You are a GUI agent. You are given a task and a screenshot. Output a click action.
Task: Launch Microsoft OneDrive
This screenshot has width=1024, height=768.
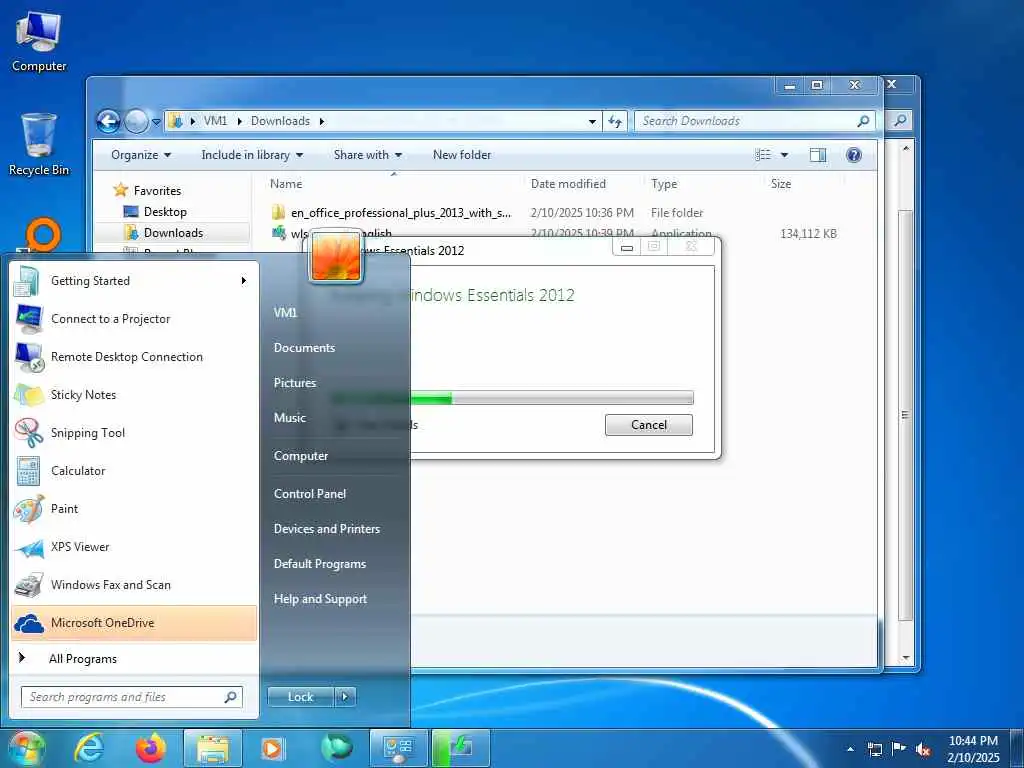pos(134,622)
